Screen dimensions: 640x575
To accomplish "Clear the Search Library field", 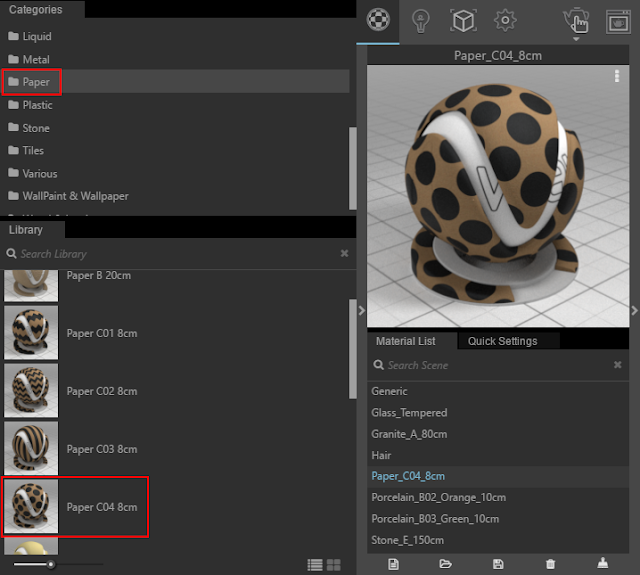I will pos(344,253).
